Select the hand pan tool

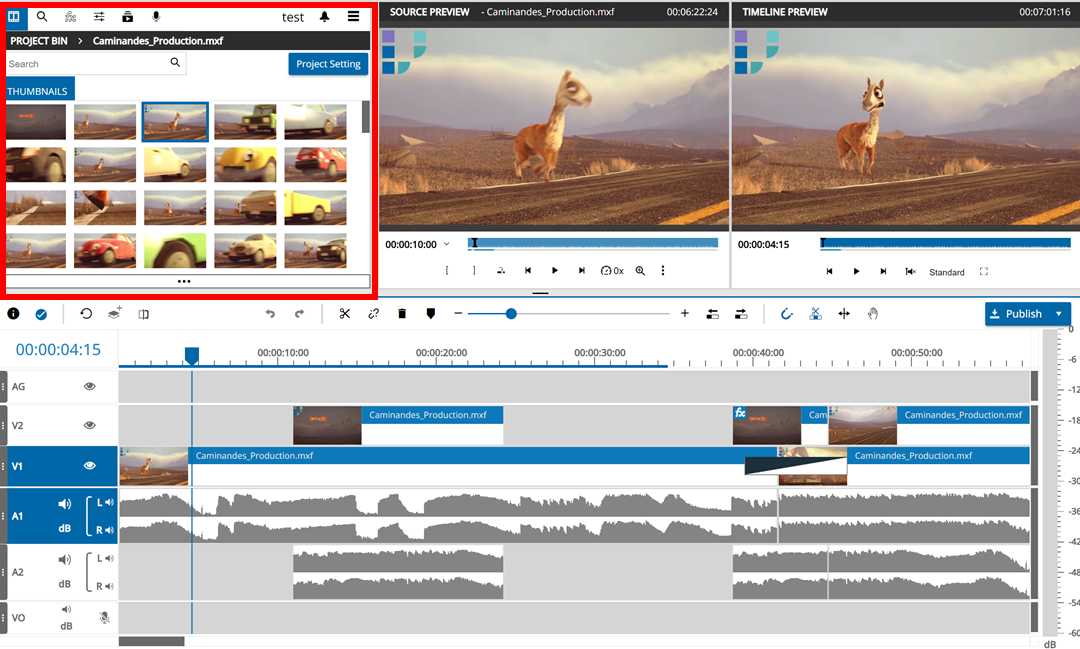[x=872, y=314]
